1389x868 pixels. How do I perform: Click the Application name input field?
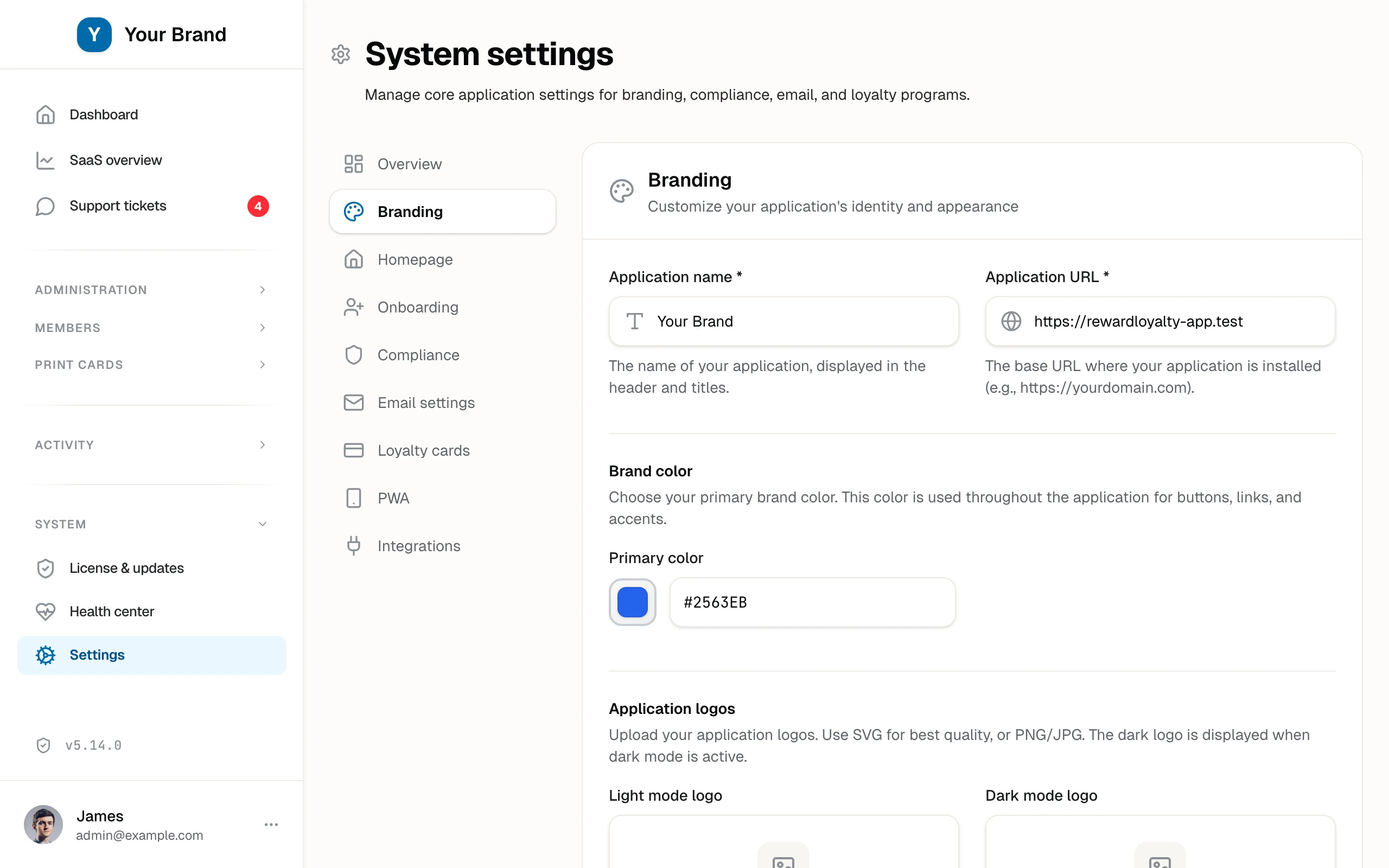pos(783,321)
